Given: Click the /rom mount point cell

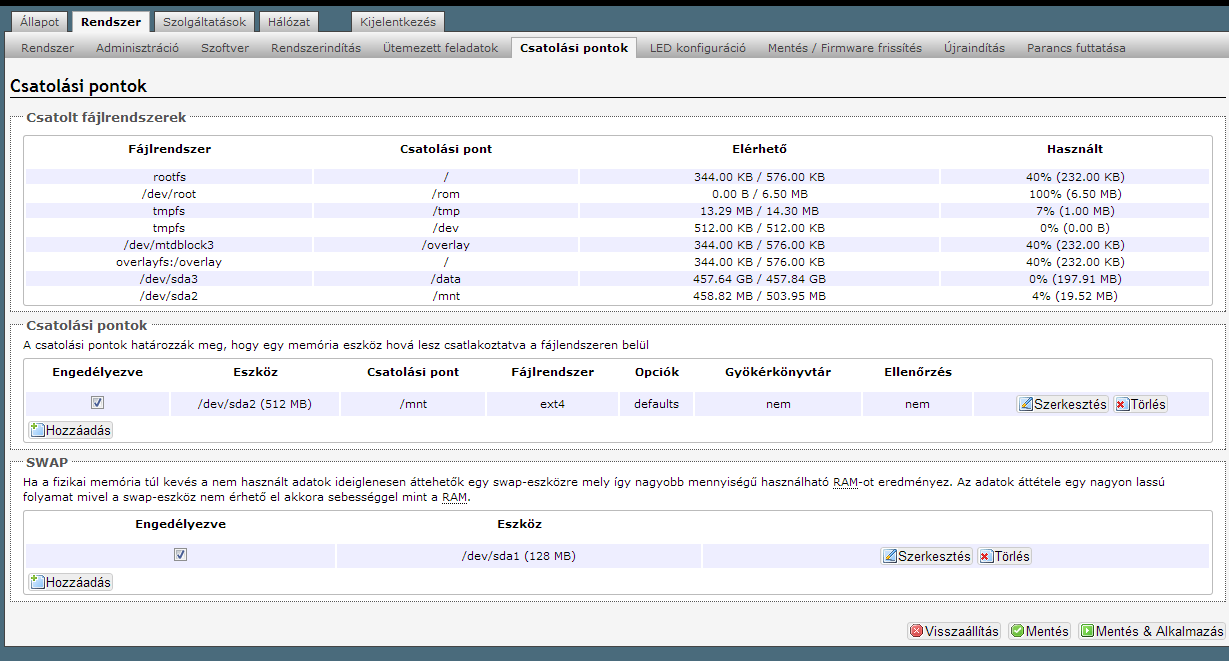Looking at the screenshot, I should point(446,194).
